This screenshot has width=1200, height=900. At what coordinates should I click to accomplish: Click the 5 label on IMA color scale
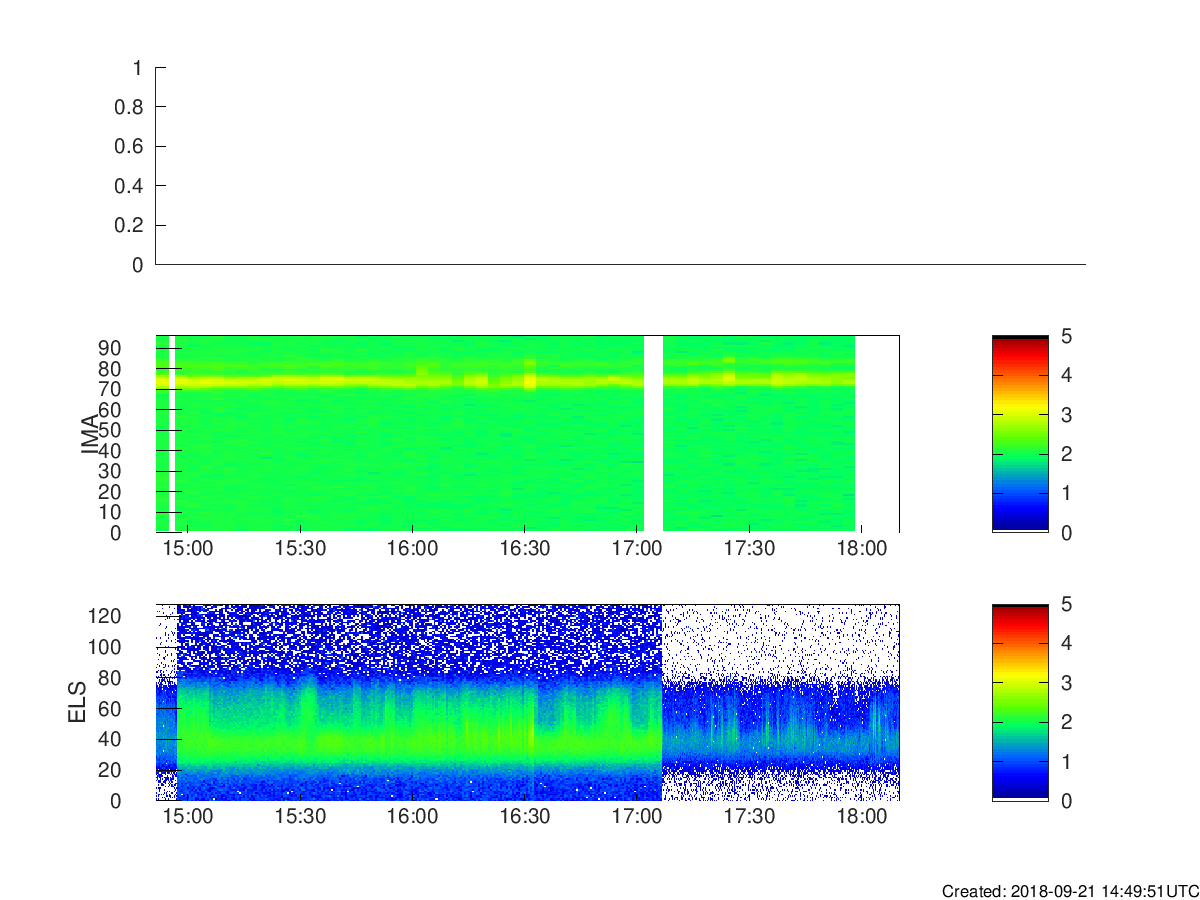click(x=1066, y=336)
